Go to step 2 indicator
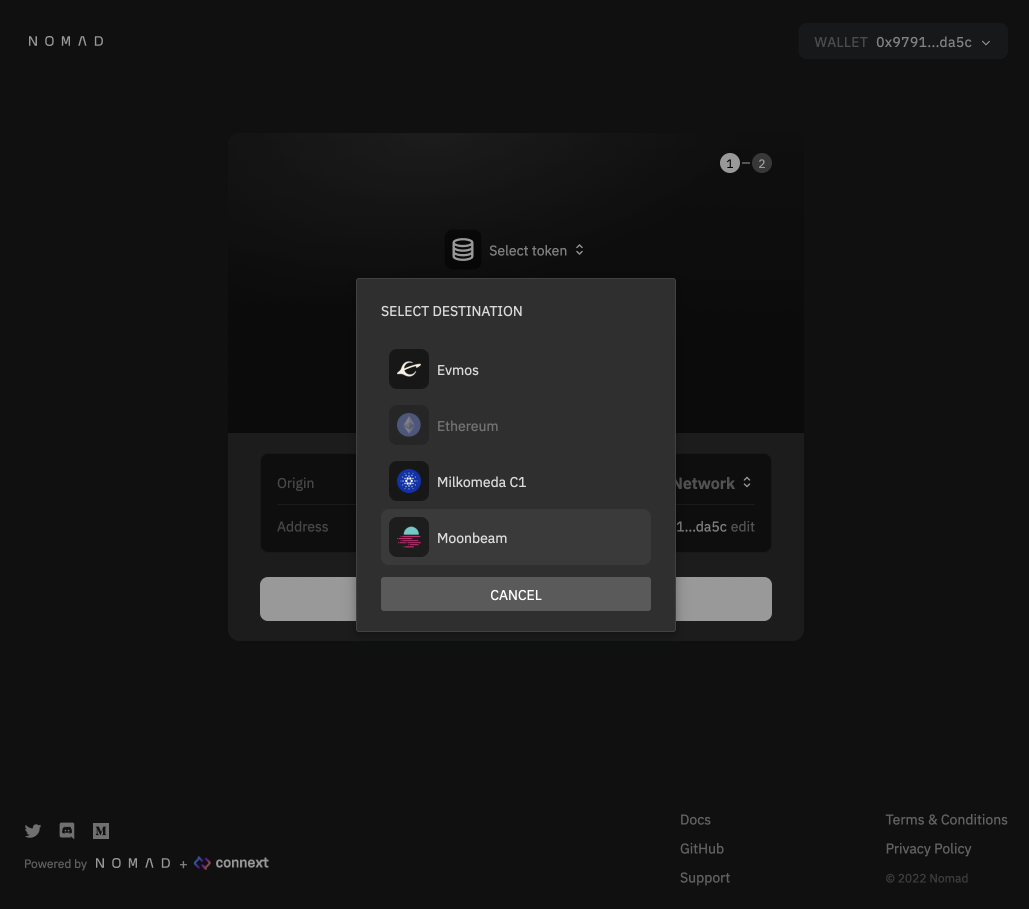1029x909 pixels. tap(762, 163)
